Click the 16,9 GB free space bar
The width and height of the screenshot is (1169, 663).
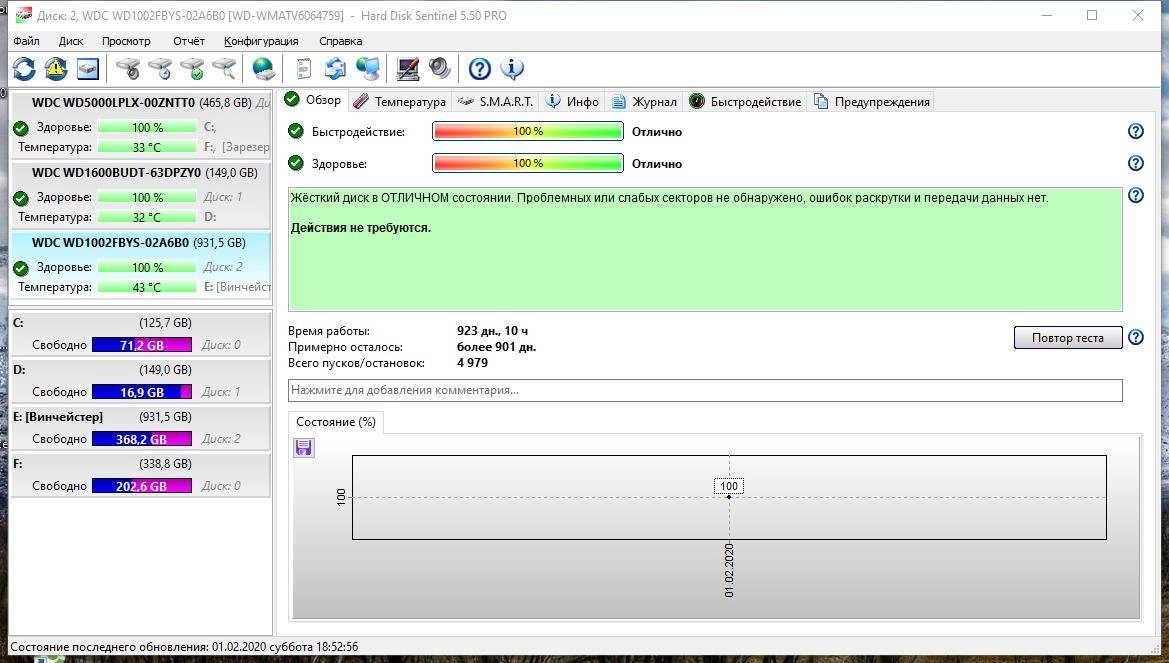tap(142, 392)
